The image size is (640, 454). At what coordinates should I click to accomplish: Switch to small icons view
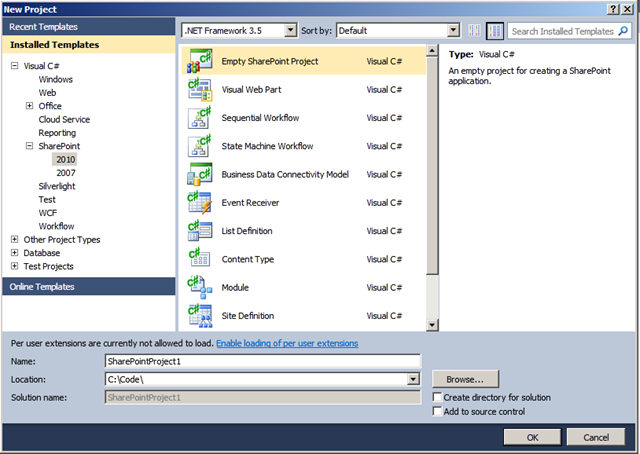(x=474, y=31)
